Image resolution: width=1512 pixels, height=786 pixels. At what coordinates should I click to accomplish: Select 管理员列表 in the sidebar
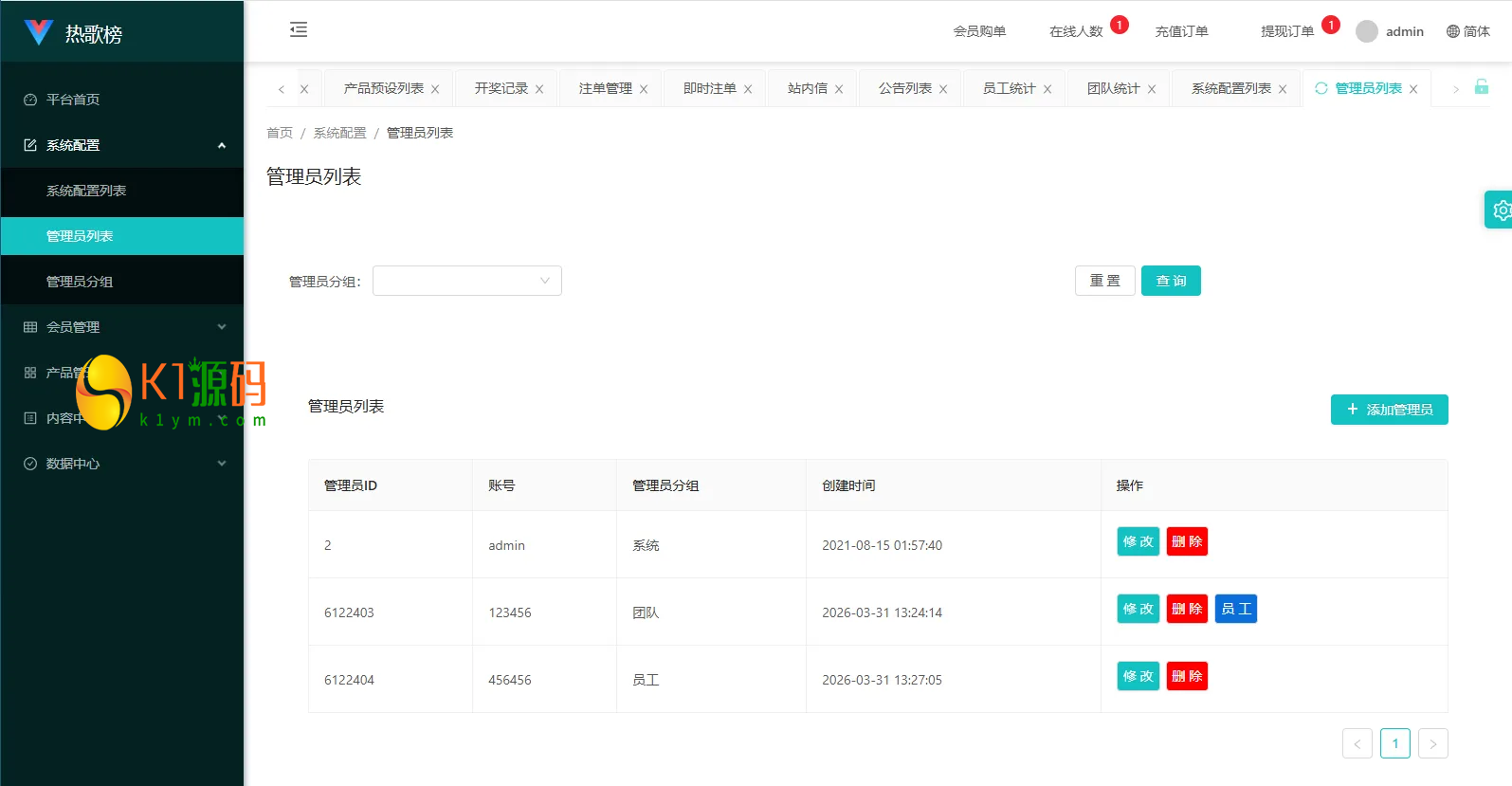[x=121, y=236]
